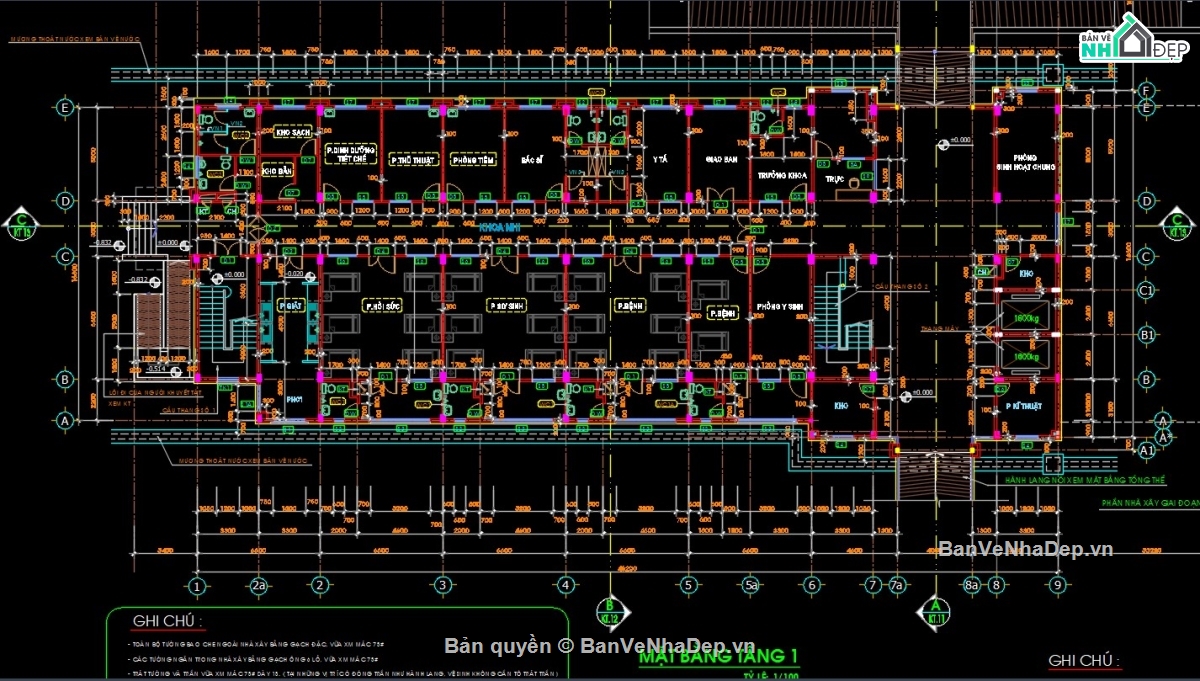
Task: Click the PHÒNG SINH HOẠT CHUNG label
Action: tap(1024, 163)
